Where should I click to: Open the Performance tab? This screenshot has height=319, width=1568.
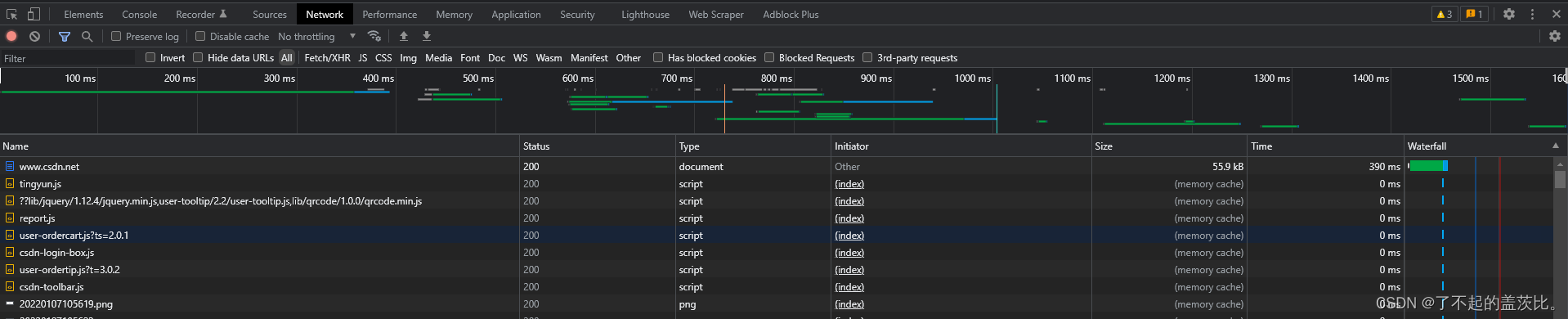click(389, 14)
